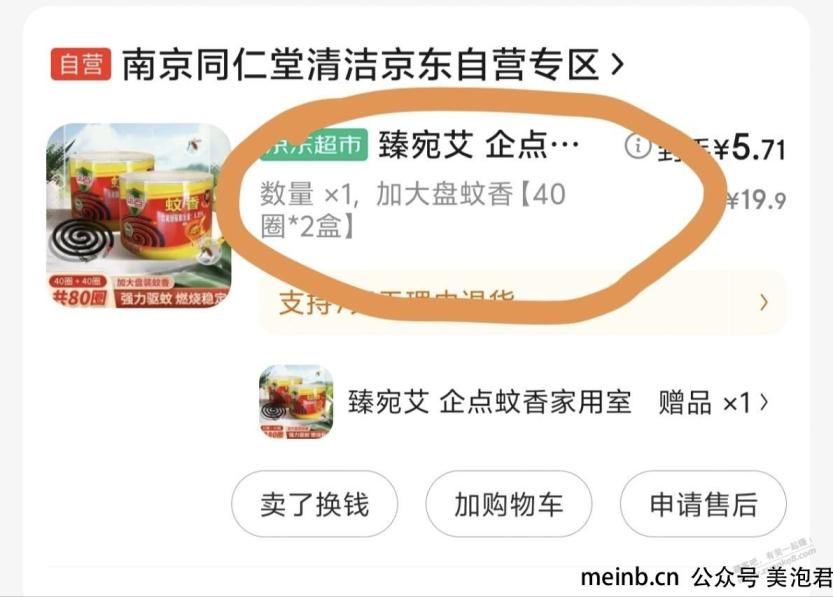Open the small gift product thumbnail
This screenshot has height=597, width=833.
[x=296, y=402]
